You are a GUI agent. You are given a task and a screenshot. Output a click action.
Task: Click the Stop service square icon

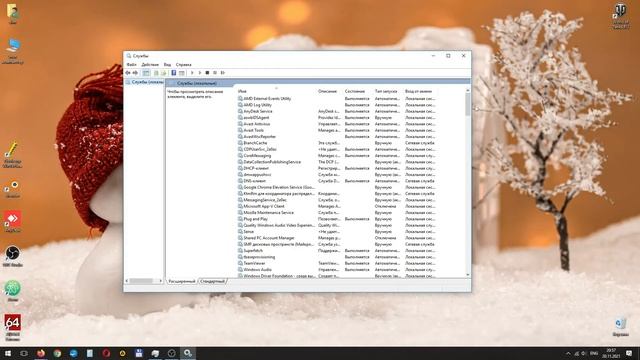click(207, 73)
